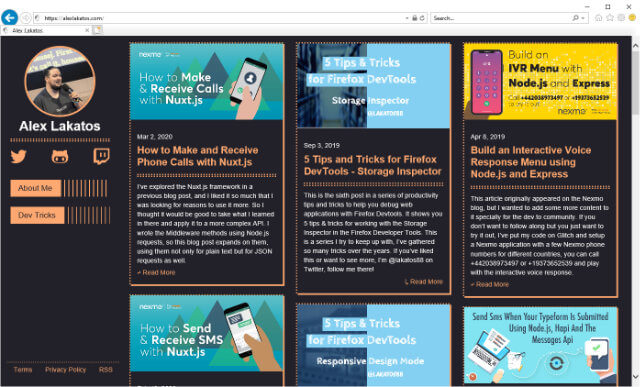Open the About Me page
The width and height of the screenshot is (640, 387).
point(36,188)
